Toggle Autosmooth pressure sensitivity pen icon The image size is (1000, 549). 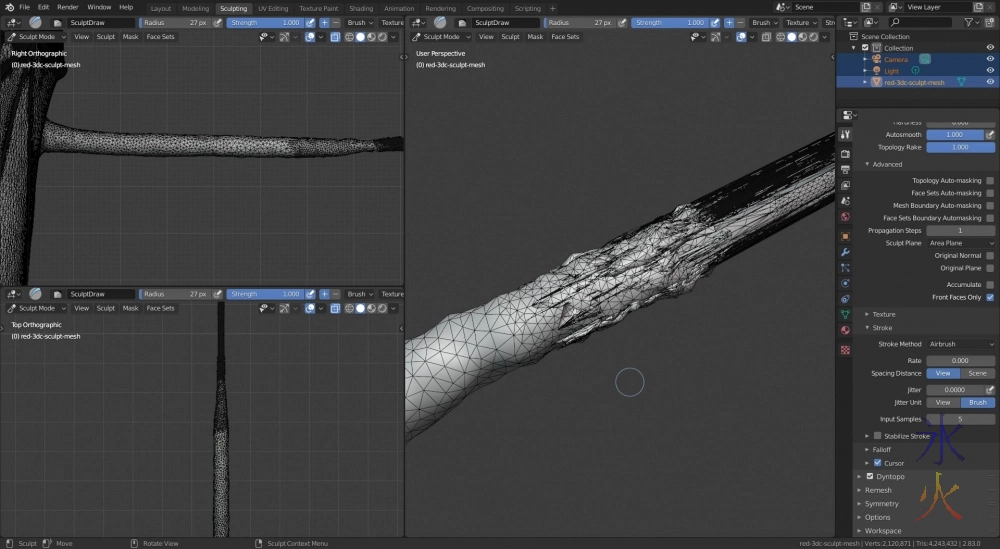click(x=990, y=134)
